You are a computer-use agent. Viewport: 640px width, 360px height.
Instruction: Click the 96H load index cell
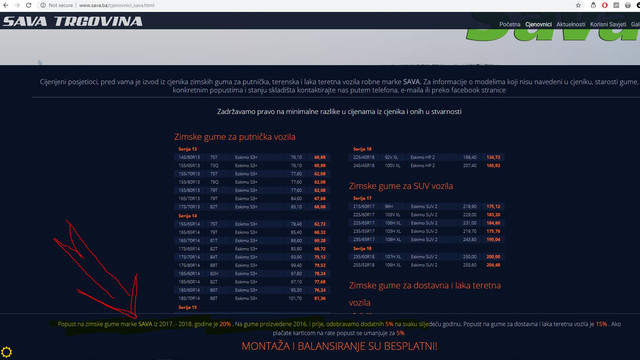pos(389,207)
